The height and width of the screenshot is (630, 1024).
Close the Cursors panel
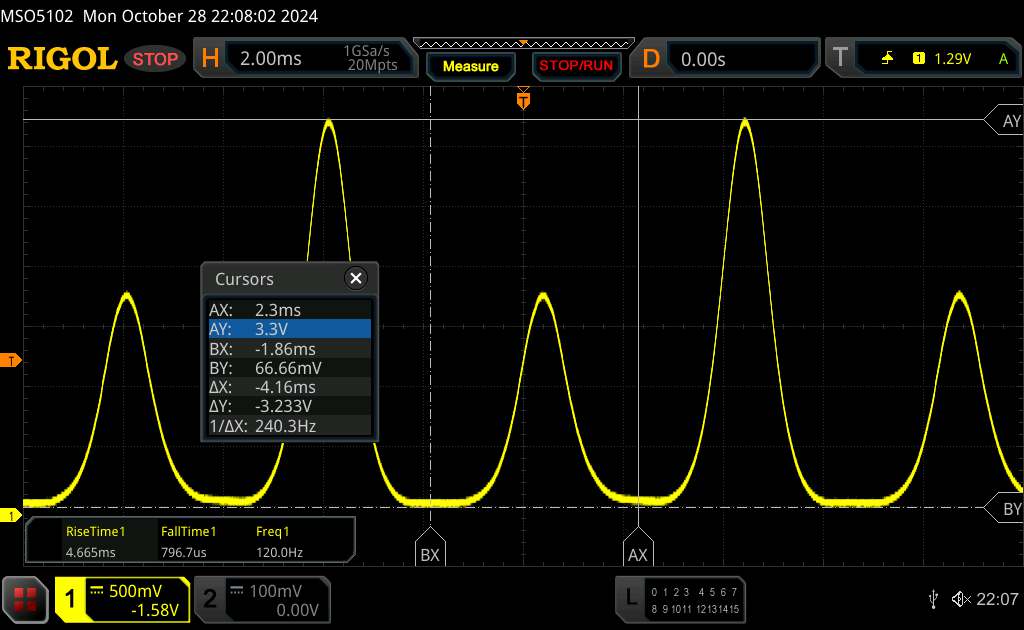pos(355,279)
